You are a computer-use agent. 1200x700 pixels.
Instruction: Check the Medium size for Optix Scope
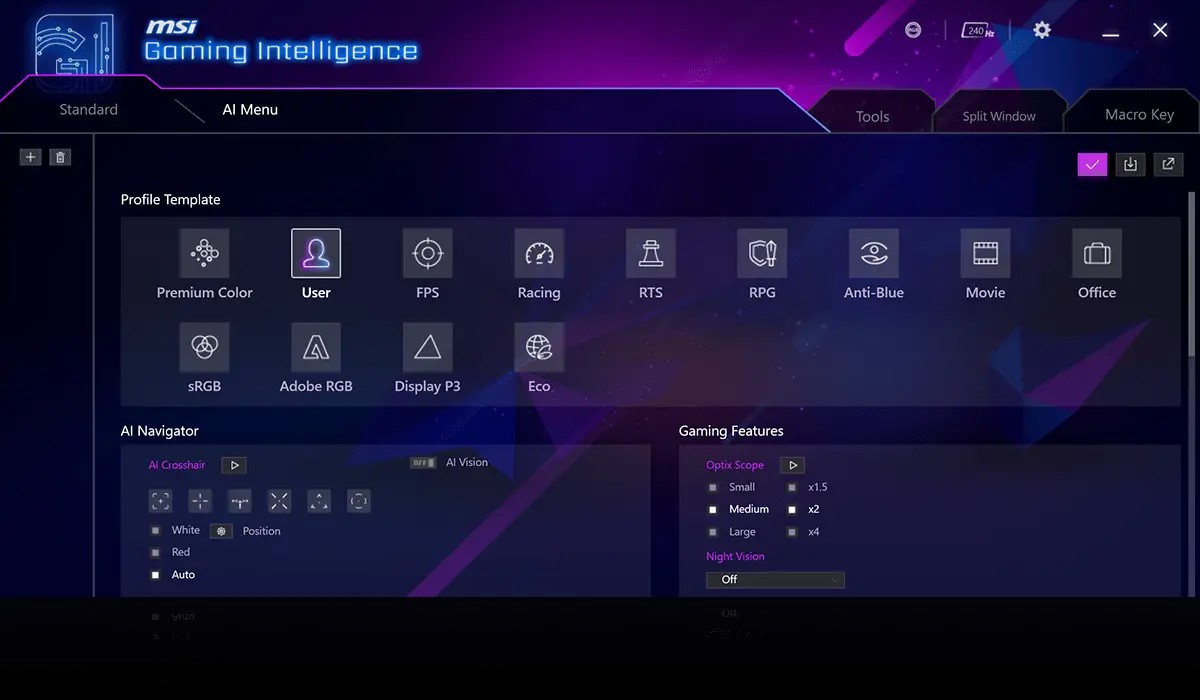coord(713,509)
